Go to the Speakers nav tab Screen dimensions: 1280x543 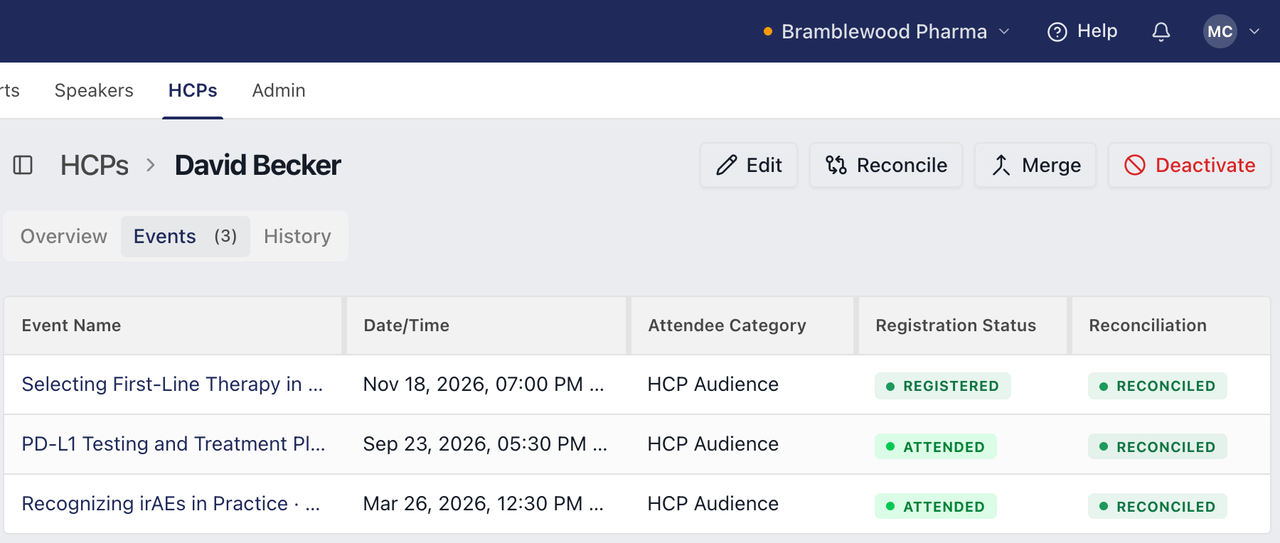[94, 90]
